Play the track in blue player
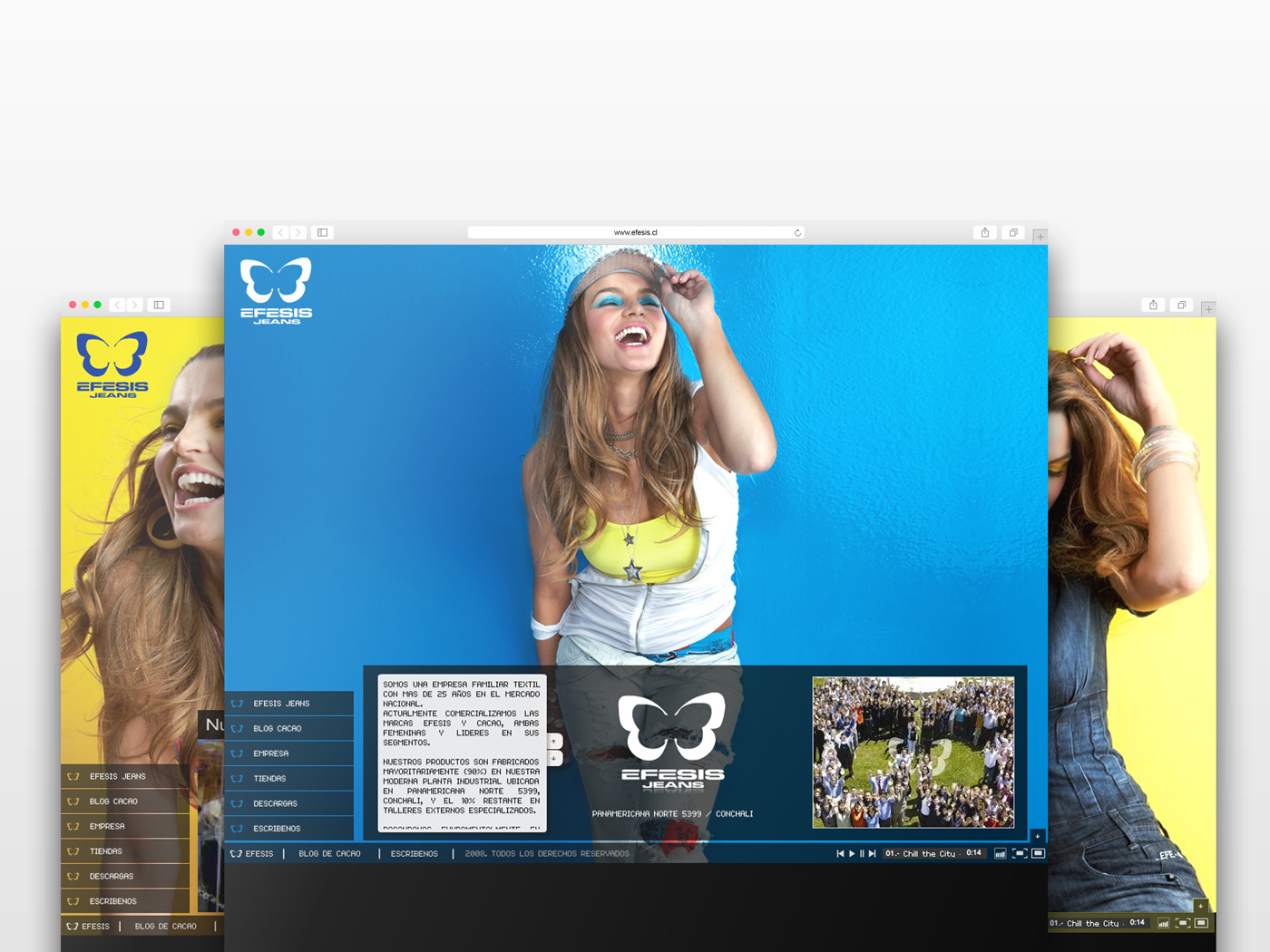Screen dimensions: 1270x952 [851, 854]
